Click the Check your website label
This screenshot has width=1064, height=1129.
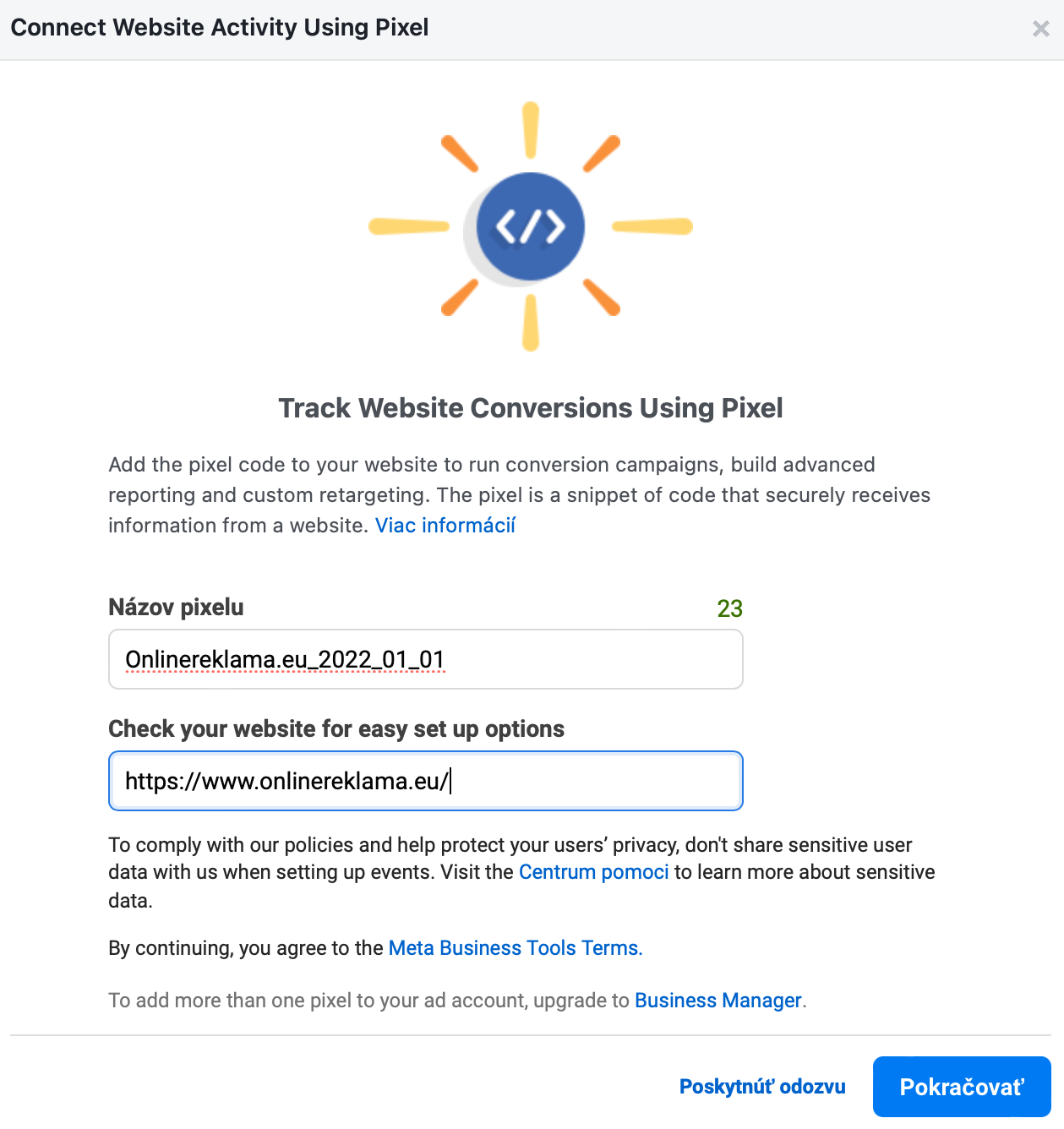(x=336, y=729)
